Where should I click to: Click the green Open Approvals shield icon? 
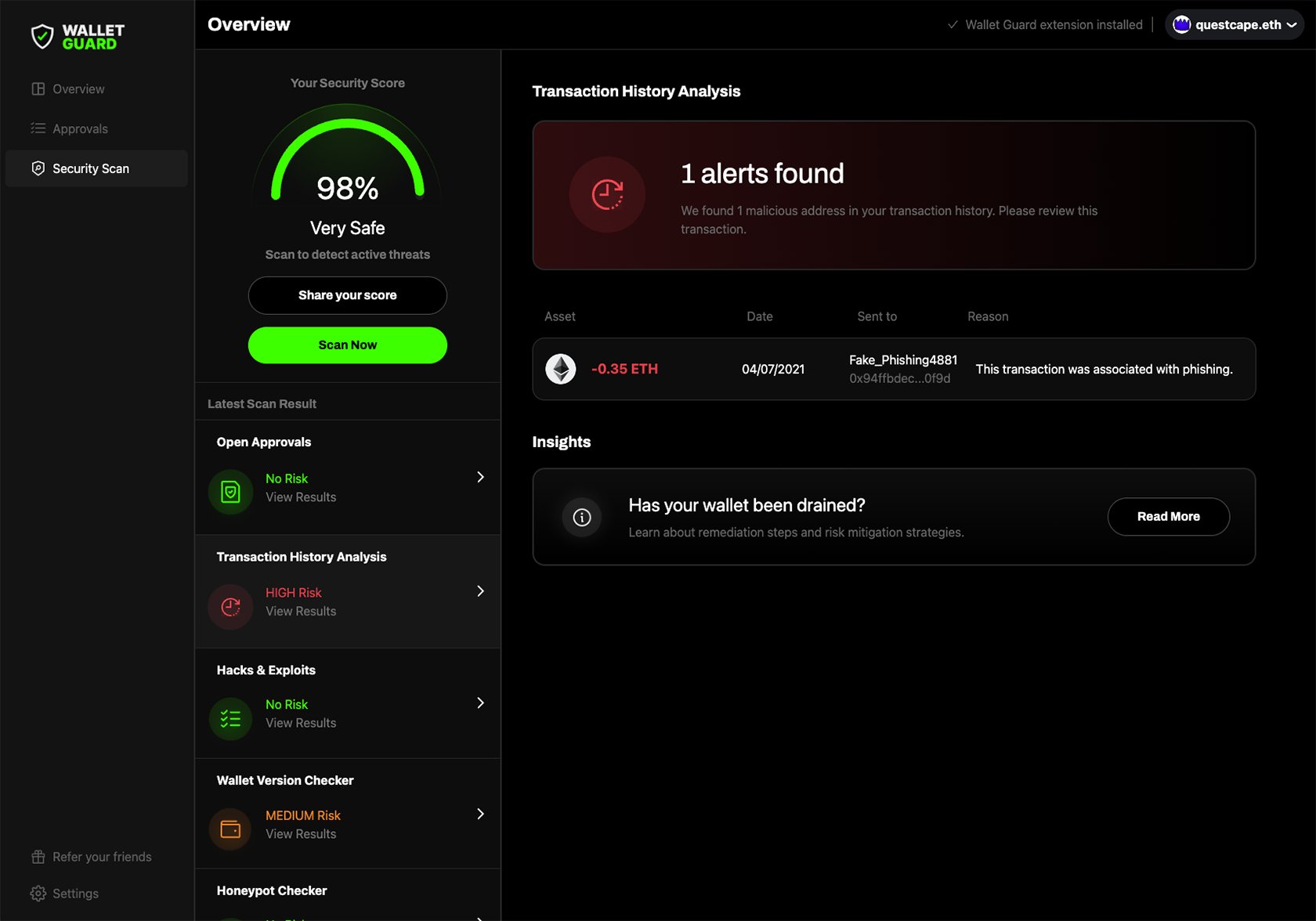[230, 492]
